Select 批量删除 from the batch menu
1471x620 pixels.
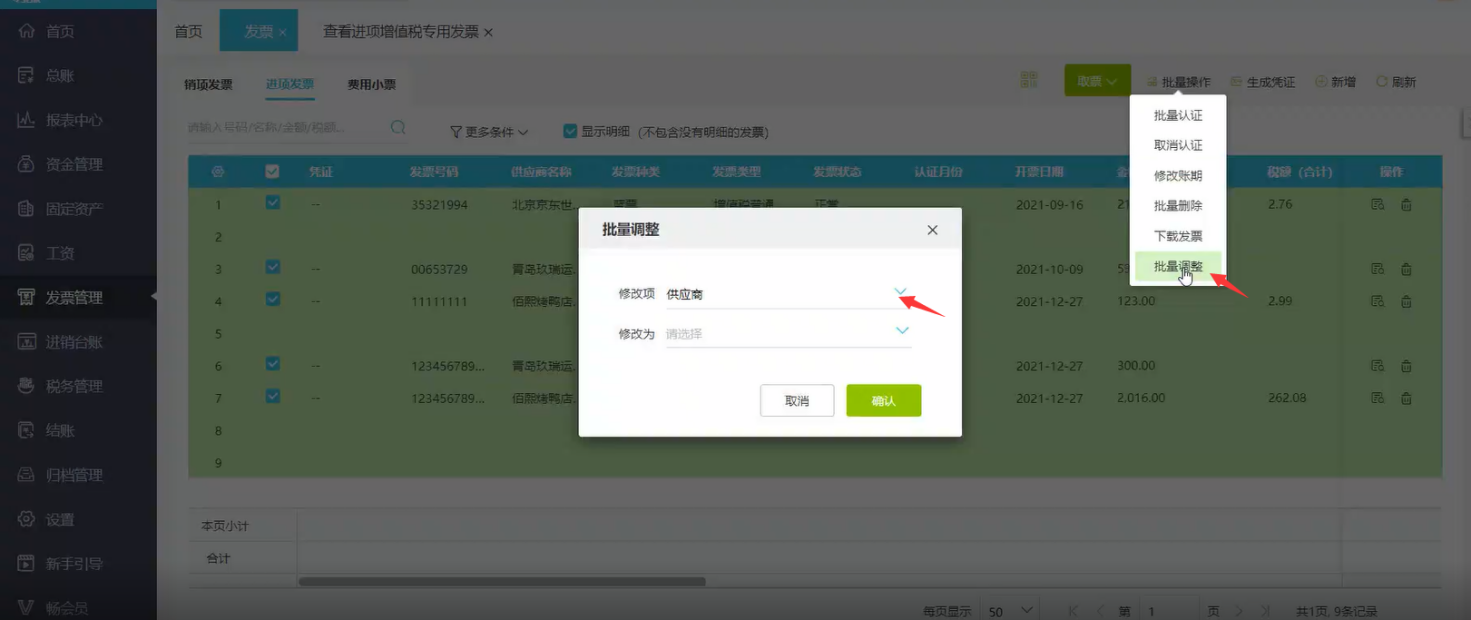[1177, 206]
